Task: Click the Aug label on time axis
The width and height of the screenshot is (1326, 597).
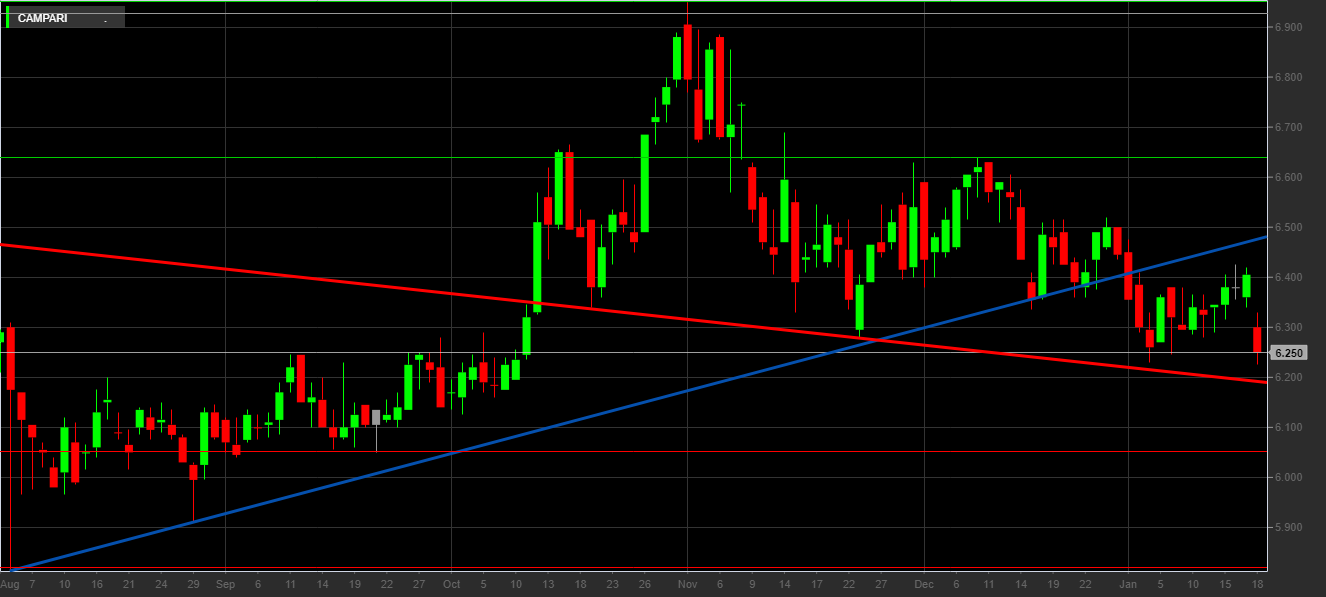Action: point(10,584)
